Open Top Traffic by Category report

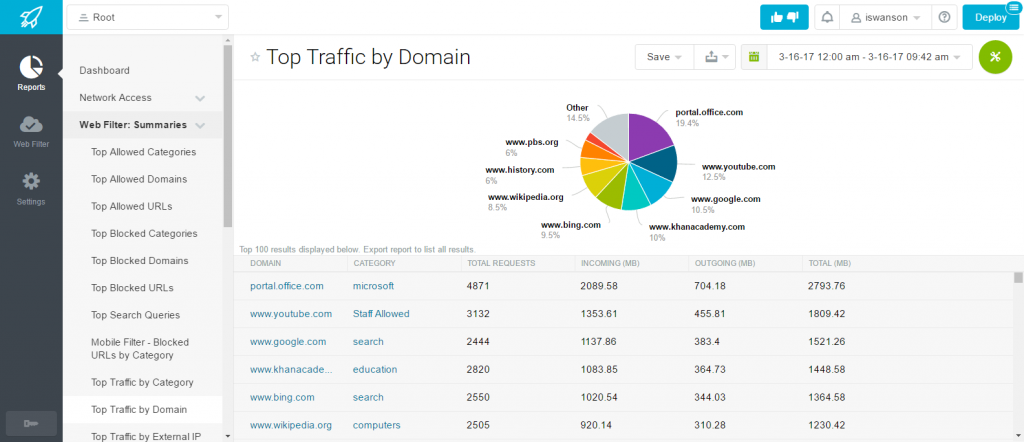[142, 383]
